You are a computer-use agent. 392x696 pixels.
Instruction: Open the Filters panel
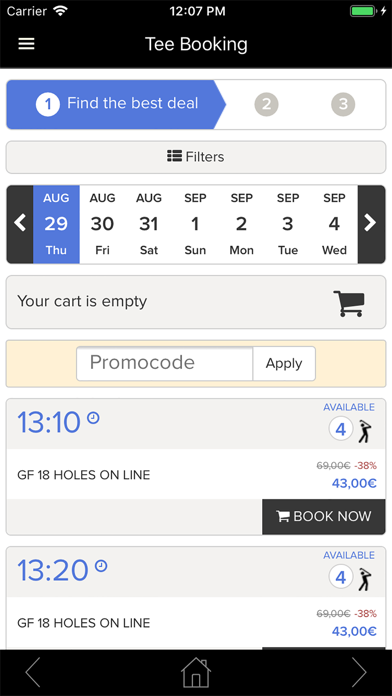[196, 157]
